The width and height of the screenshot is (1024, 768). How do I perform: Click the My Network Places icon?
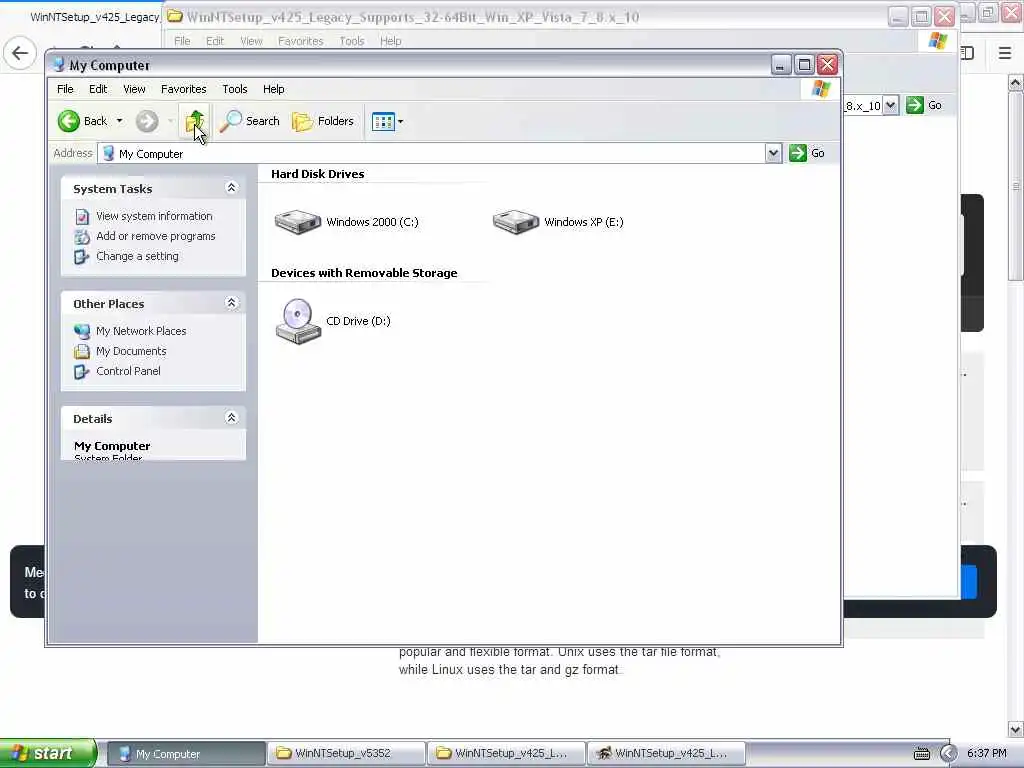[82, 331]
